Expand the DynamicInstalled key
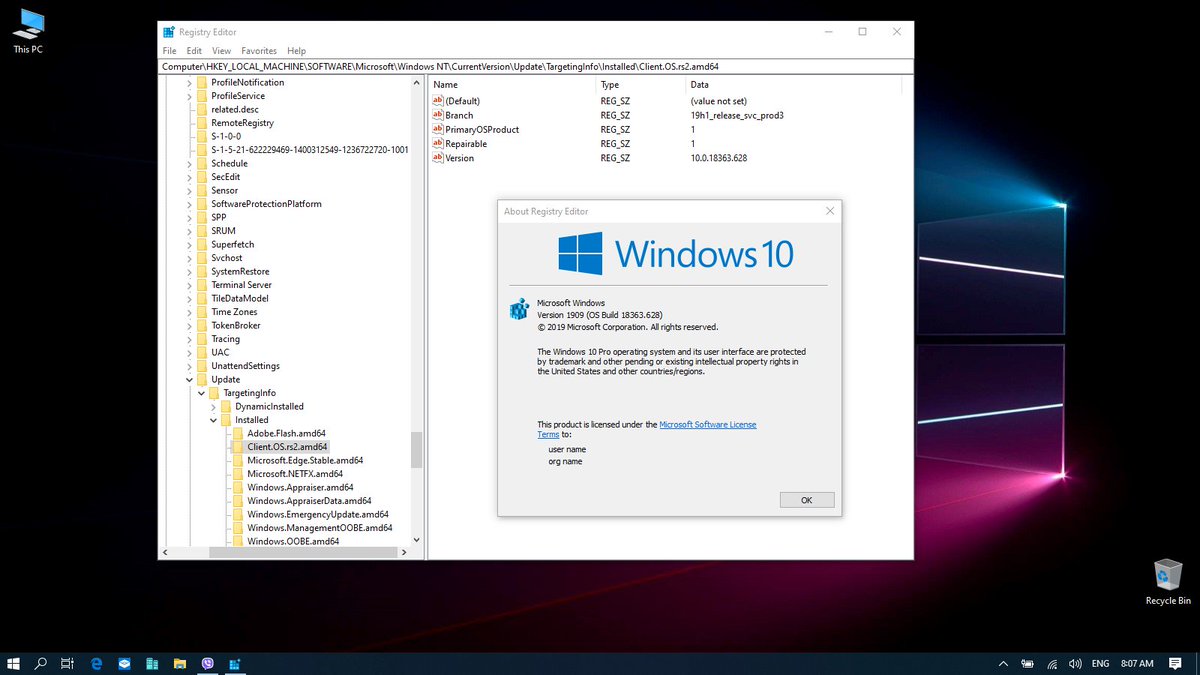The image size is (1200, 675). tap(213, 407)
